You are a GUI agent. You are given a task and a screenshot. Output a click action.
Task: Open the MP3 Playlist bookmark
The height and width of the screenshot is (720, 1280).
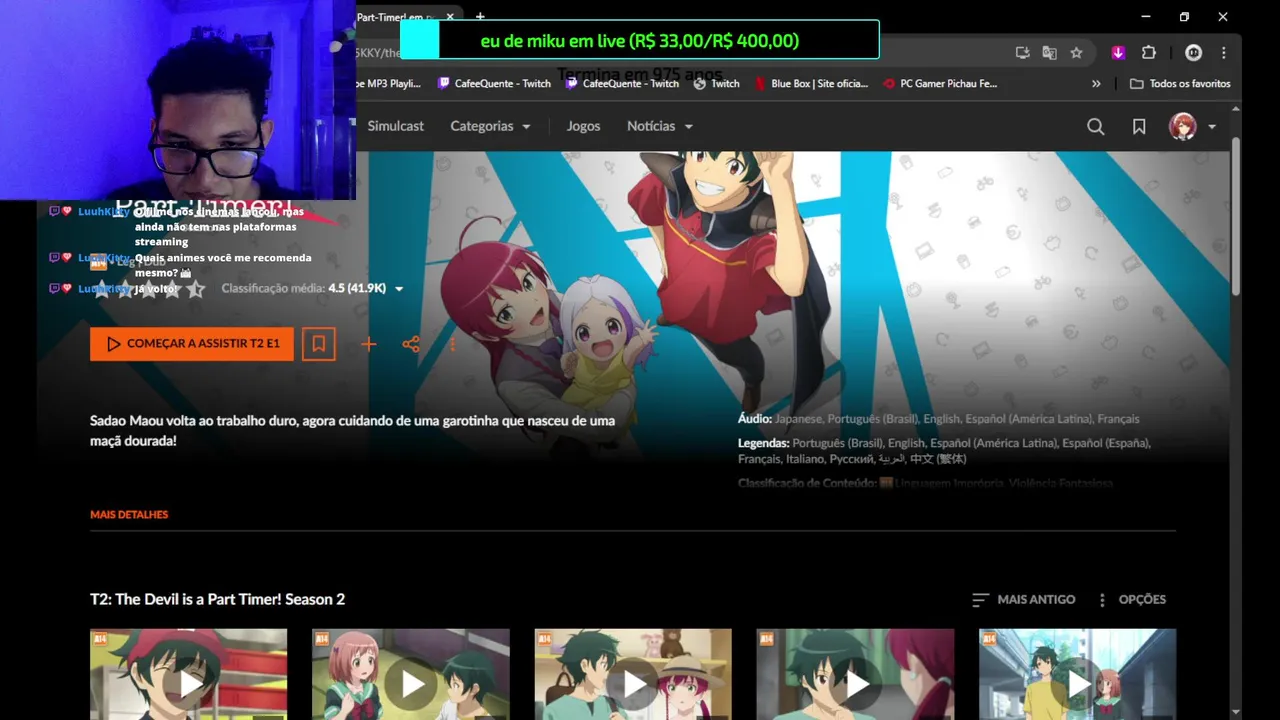point(390,84)
